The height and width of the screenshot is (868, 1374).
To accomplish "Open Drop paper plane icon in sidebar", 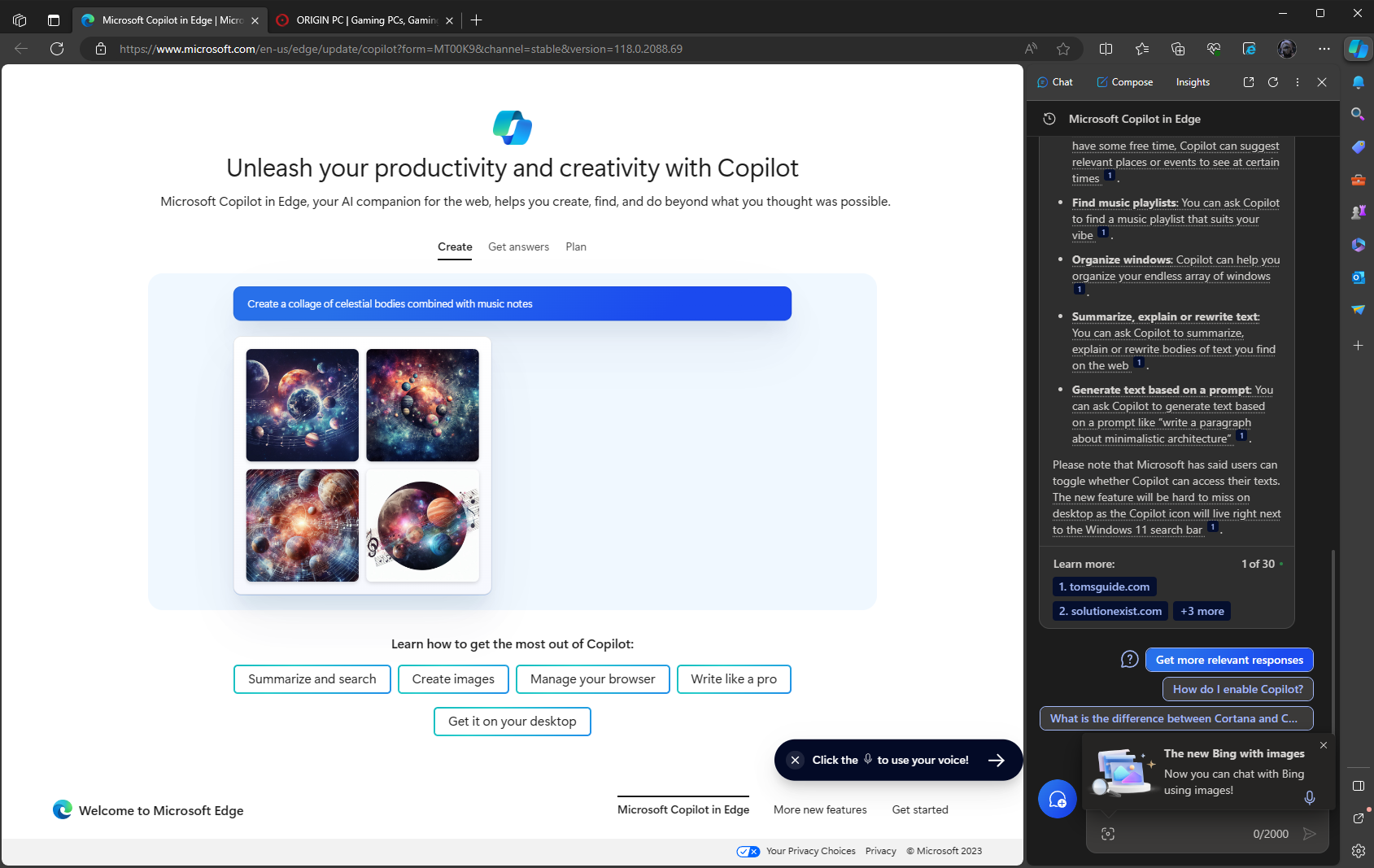I will [1358, 310].
